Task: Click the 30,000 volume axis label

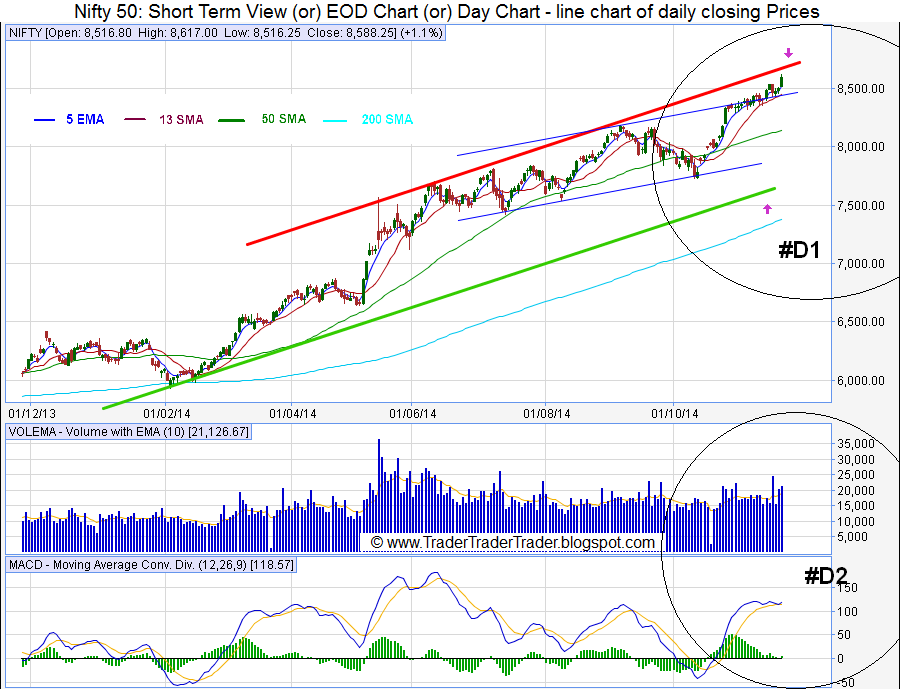Action: 856,459
